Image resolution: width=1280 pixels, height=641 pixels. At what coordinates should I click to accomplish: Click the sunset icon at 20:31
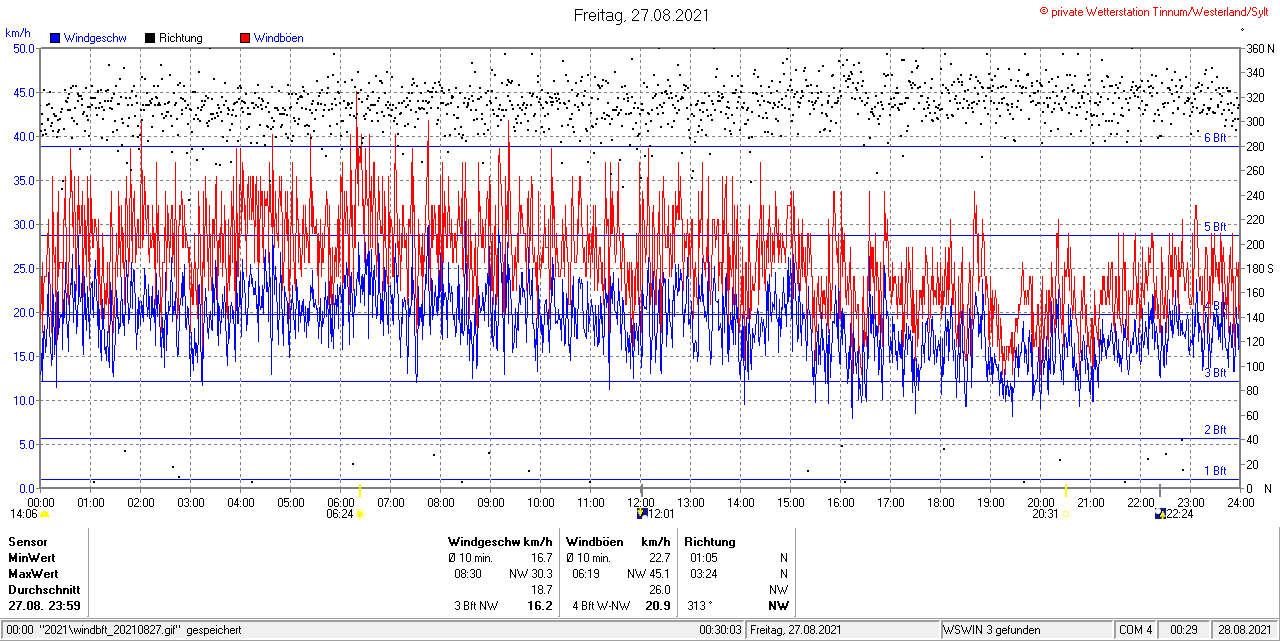pyautogui.click(x=1066, y=514)
